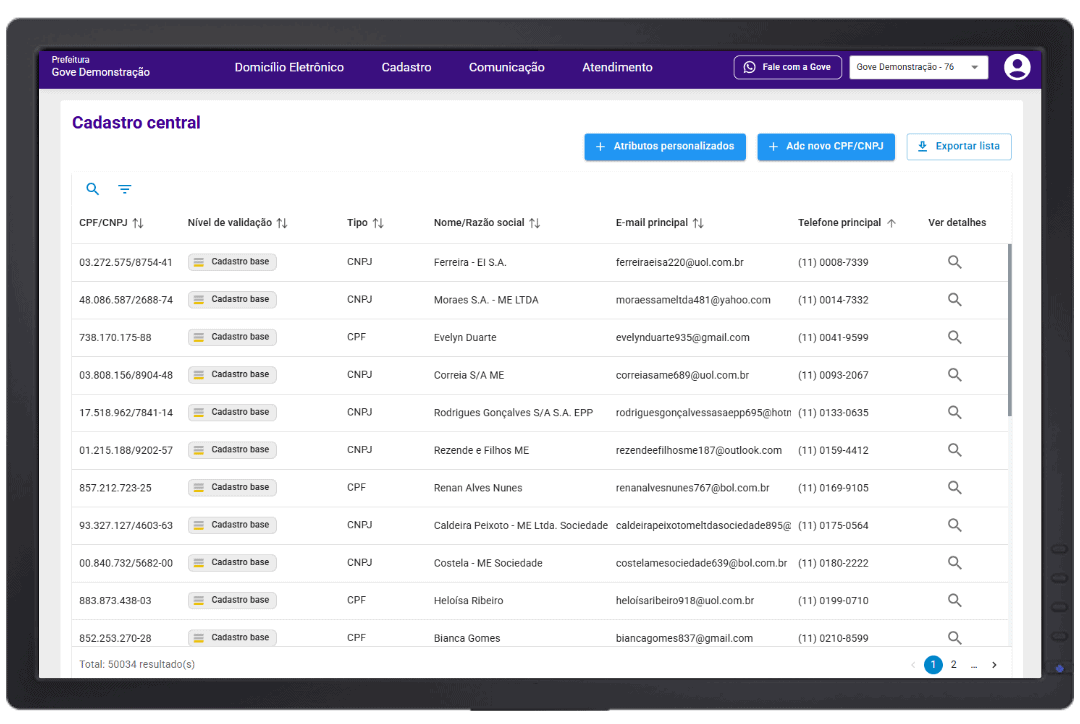
Task: Open Gove Demonstração - 76 dropdown
Action: pyautogui.click(x=918, y=68)
